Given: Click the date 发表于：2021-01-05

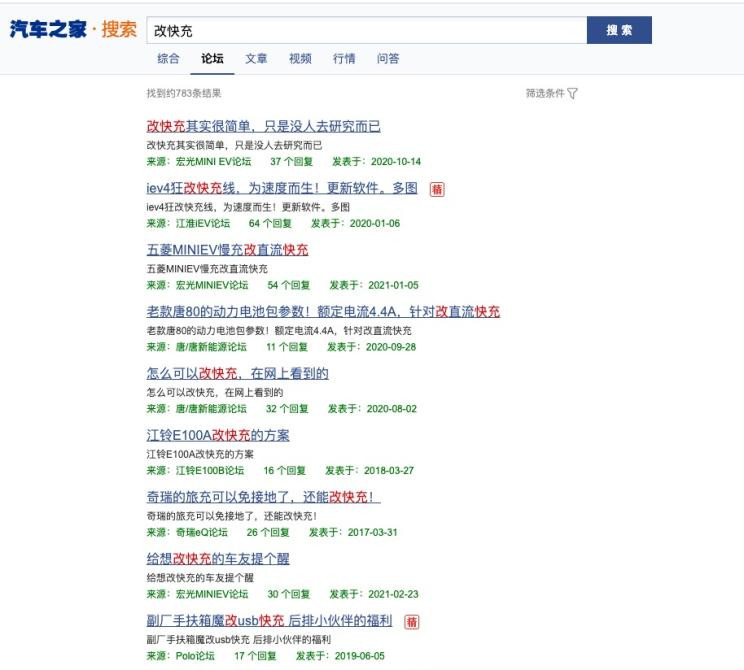Looking at the screenshot, I should tap(374, 285).
